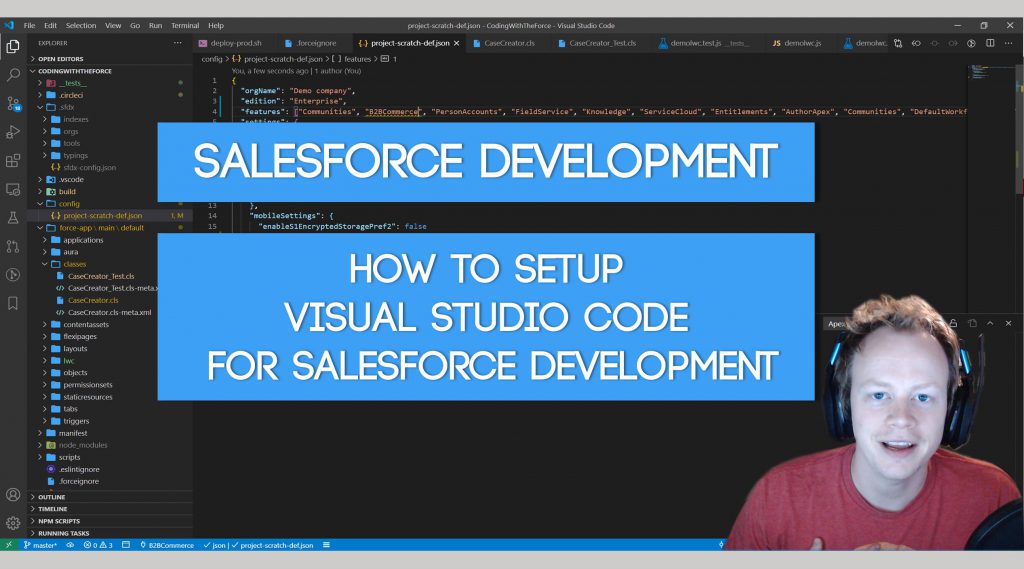
Task: Open the Remote Explorer icon
Action: pyautogui.click(x=12, y=189)
